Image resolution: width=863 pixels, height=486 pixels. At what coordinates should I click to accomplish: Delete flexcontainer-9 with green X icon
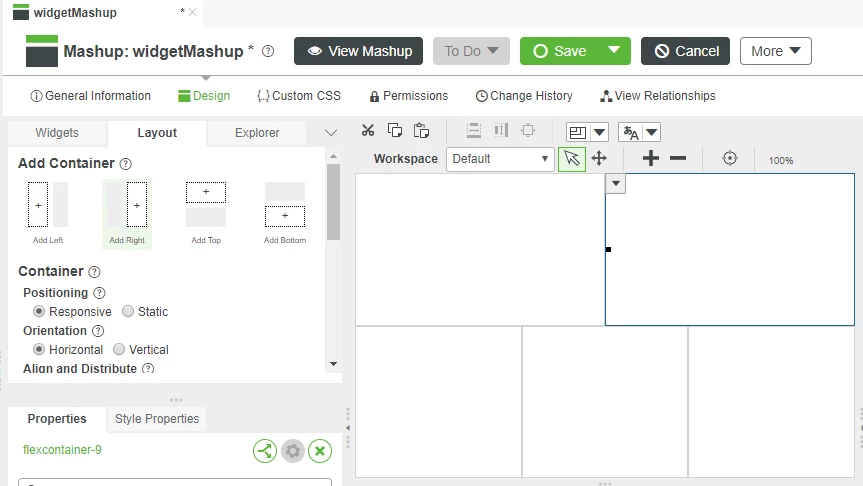pos(320,451)
